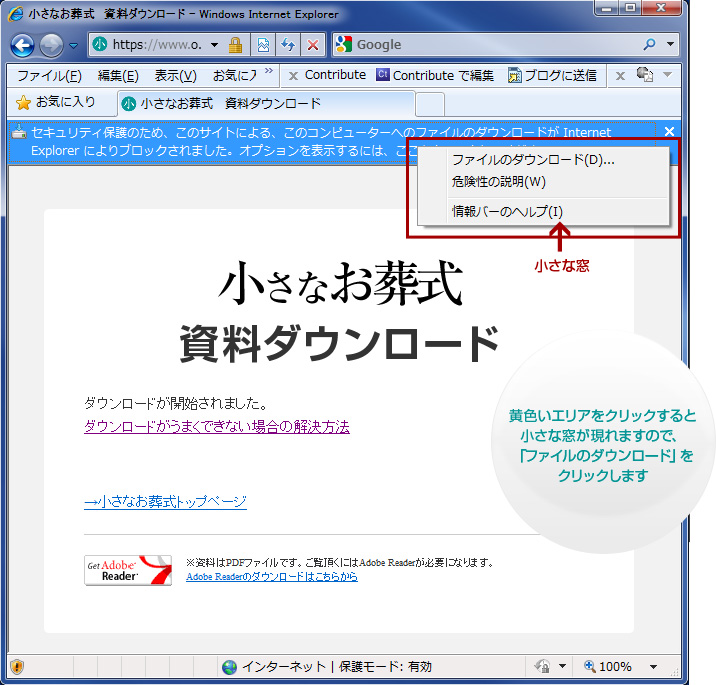The width and height of the screenshot is (716, 685).
Task: Select the 小さなお葬式 資料ダウンロード tab
Action: 266,104
